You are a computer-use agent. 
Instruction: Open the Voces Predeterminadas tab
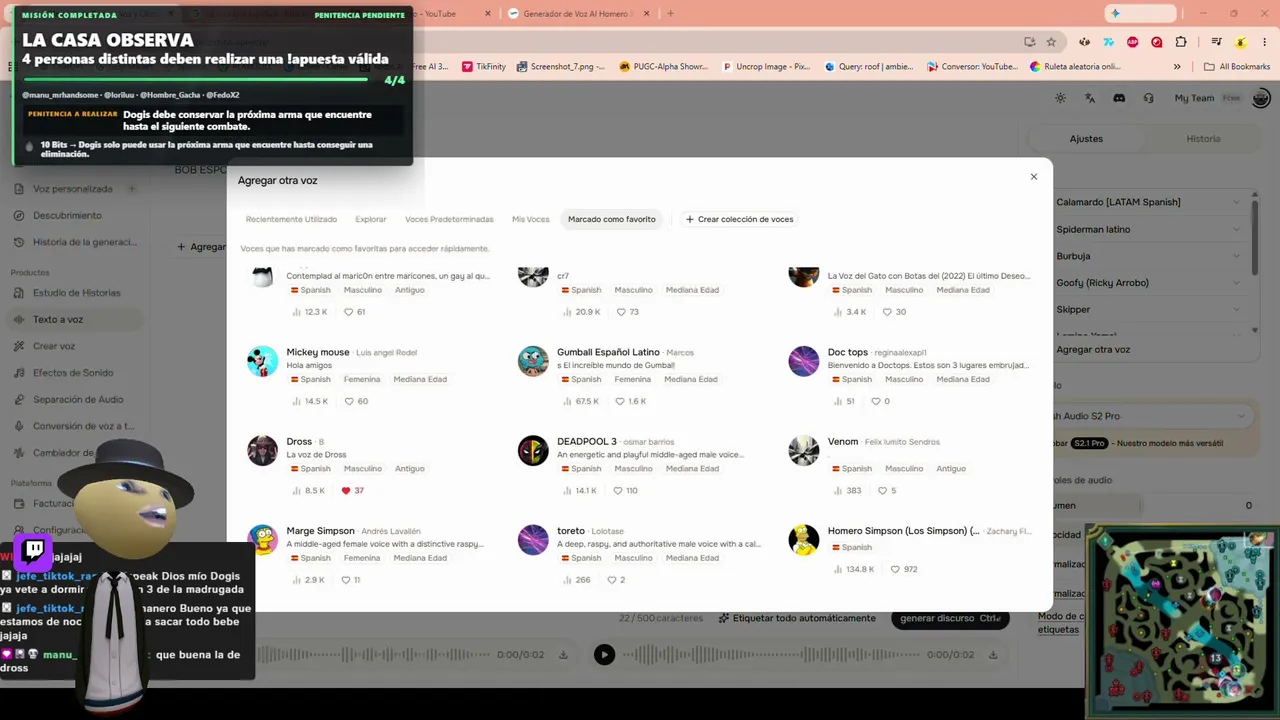tap(449, 219)
